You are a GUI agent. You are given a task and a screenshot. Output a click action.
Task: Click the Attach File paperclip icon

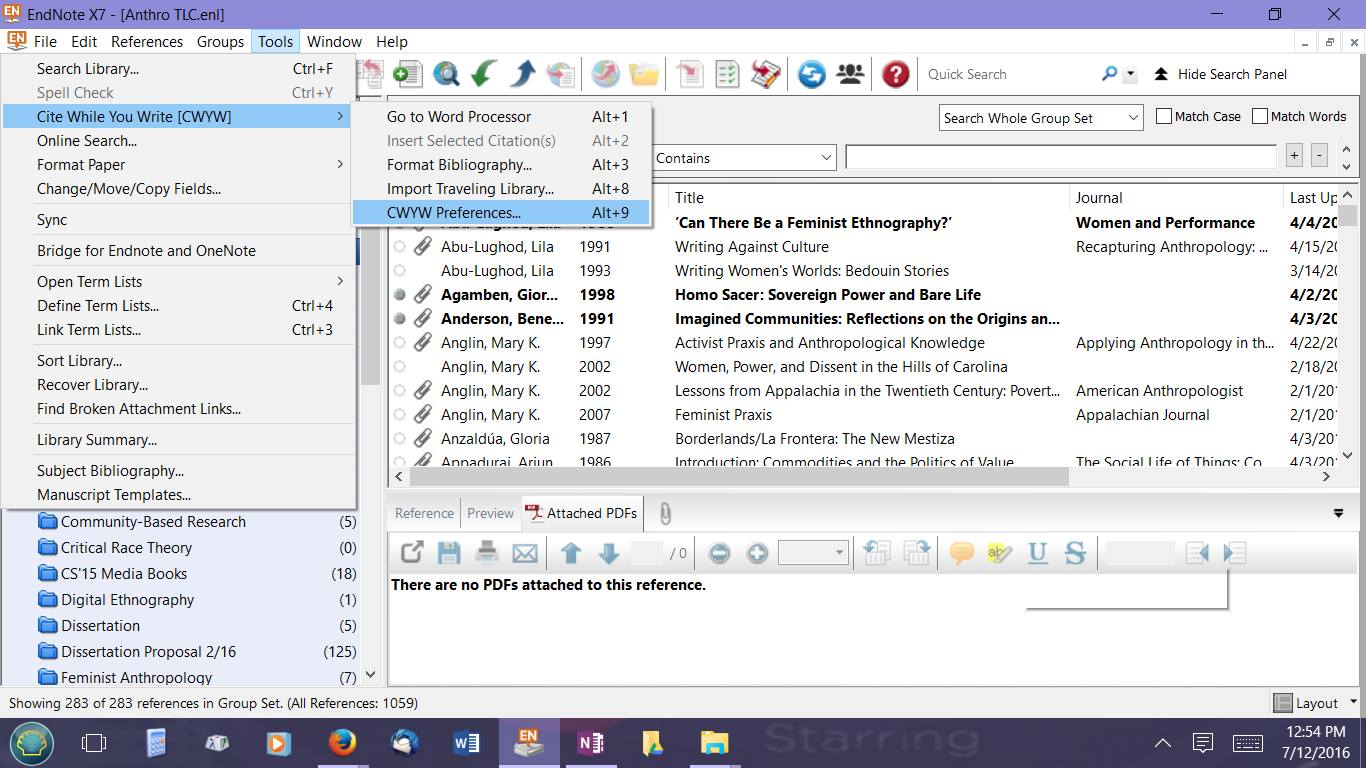tap(665, 514)
